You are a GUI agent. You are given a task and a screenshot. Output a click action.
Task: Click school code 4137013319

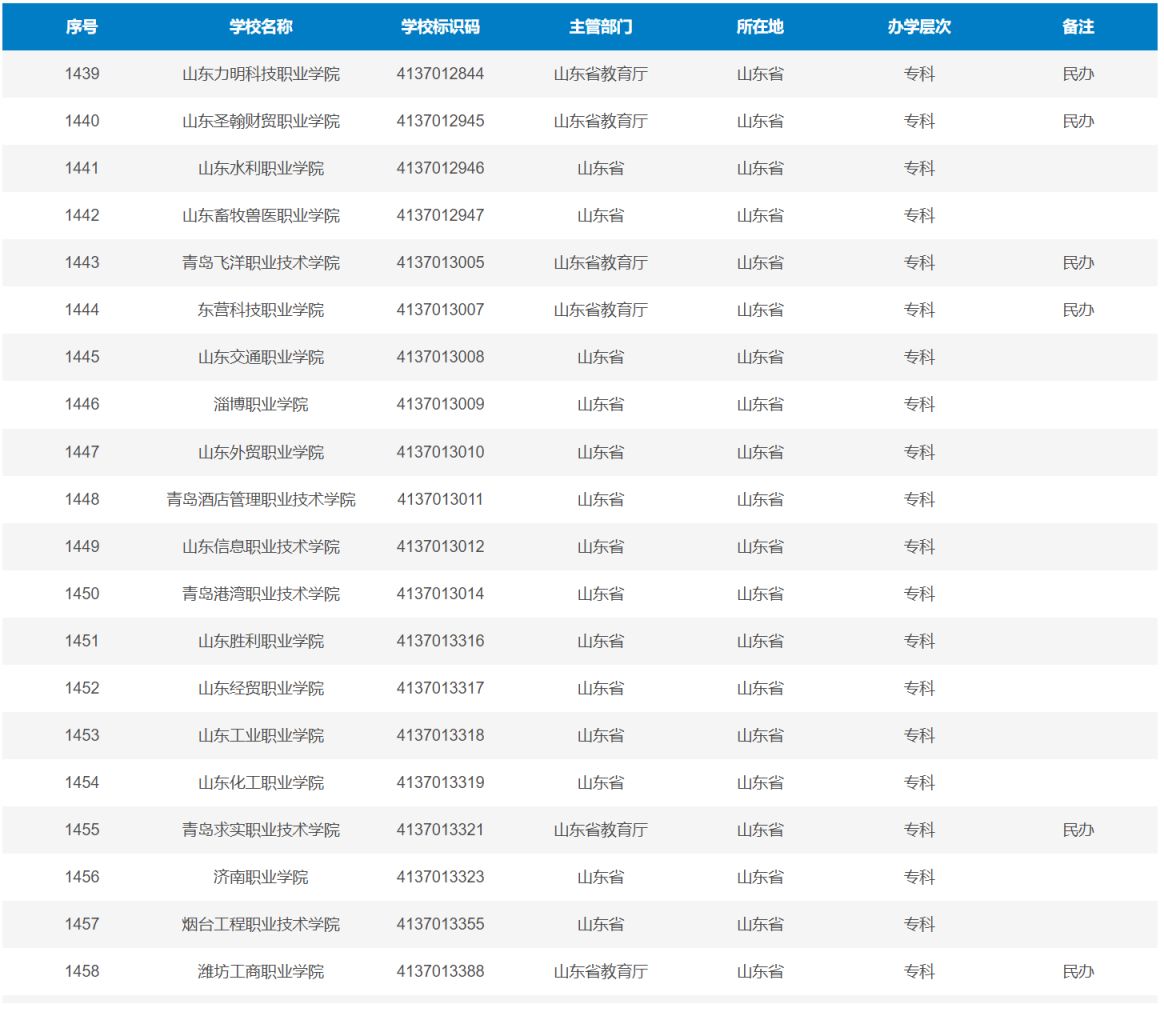pos(440,783)
